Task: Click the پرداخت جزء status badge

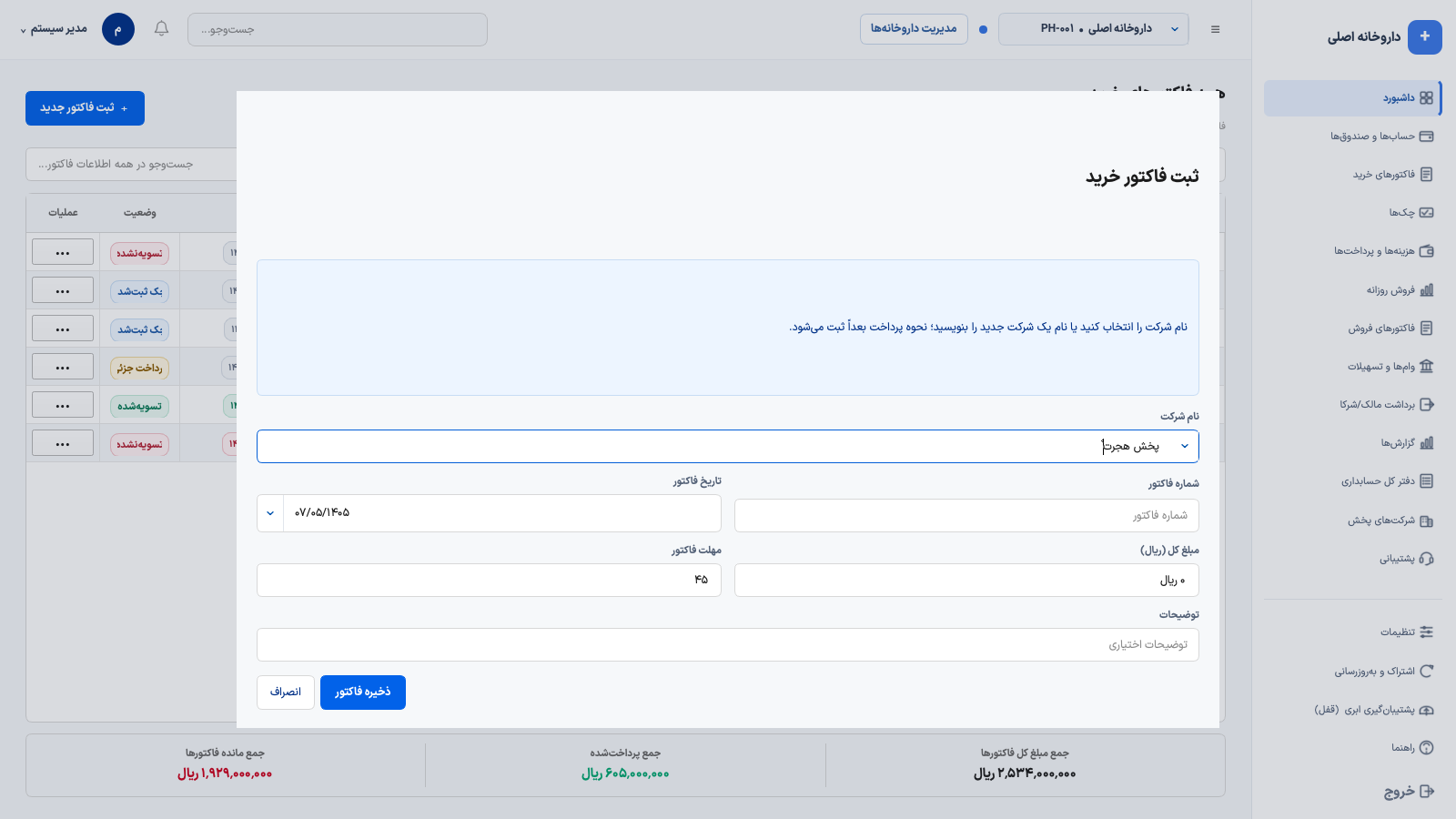Action: coord(139,368)
